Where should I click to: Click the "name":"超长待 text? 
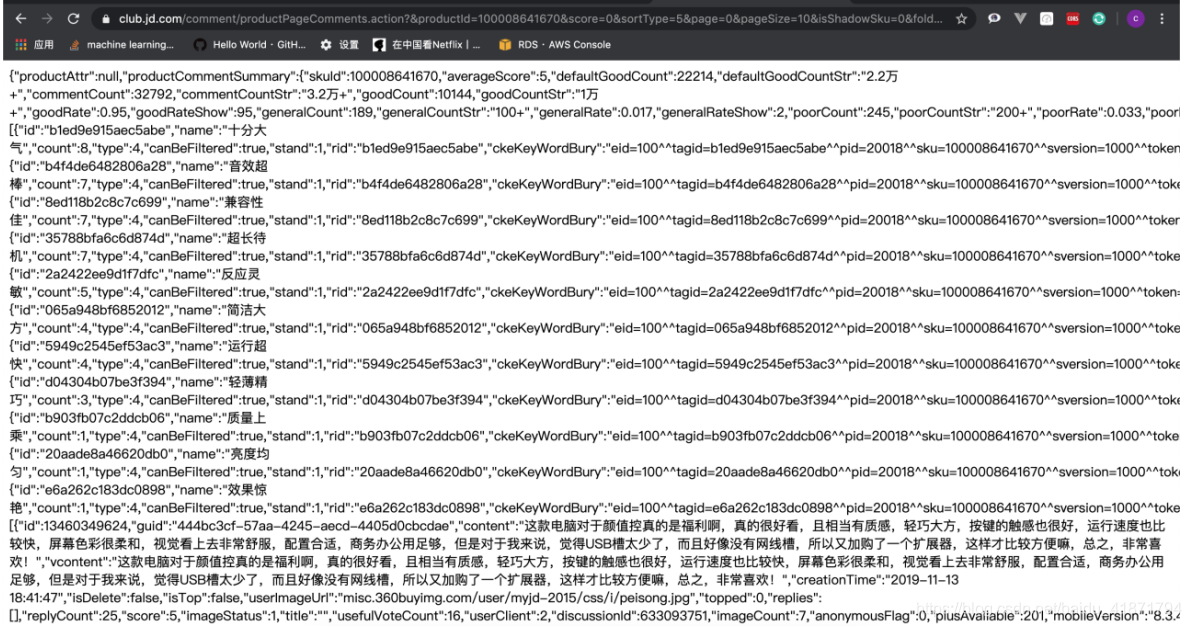click(x=222, y=238)
